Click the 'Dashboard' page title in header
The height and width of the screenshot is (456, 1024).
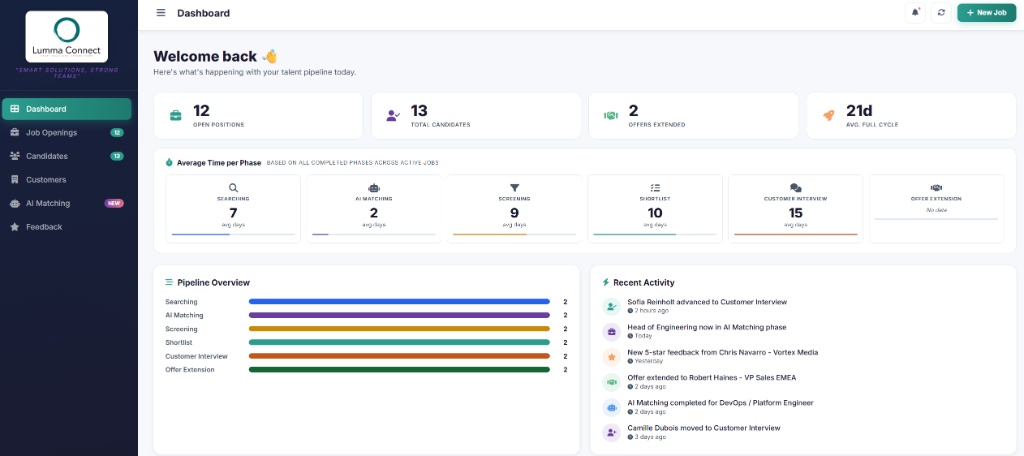coord(203,13)
